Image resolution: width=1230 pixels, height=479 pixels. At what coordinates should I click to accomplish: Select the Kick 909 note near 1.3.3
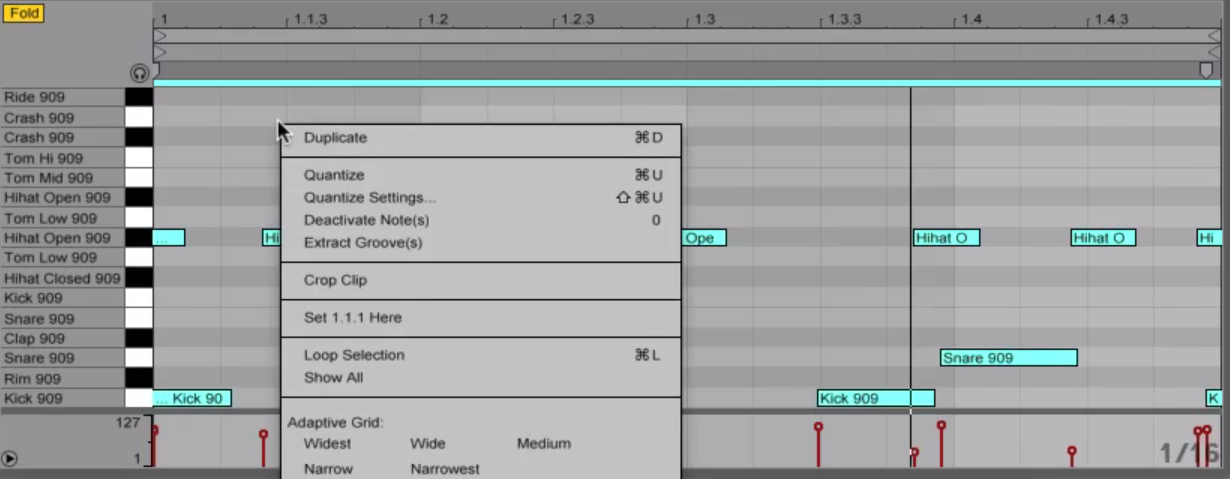click(876, 398)
